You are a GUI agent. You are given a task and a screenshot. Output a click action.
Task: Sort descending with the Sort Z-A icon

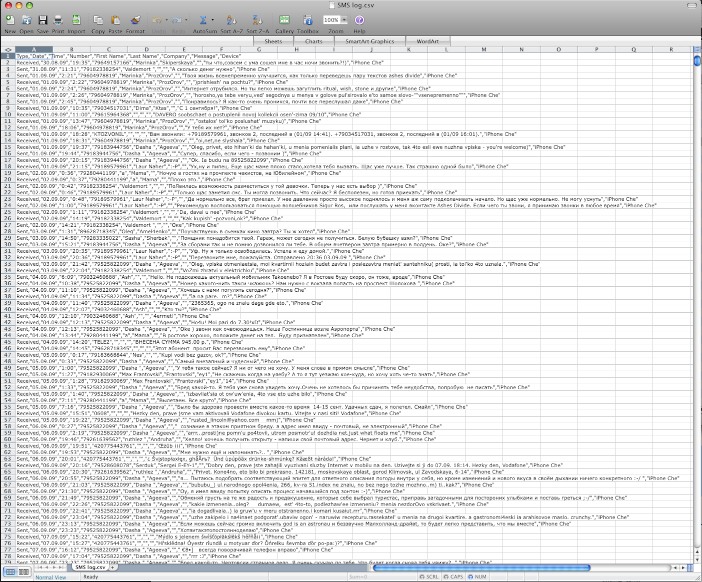point(257,20)
